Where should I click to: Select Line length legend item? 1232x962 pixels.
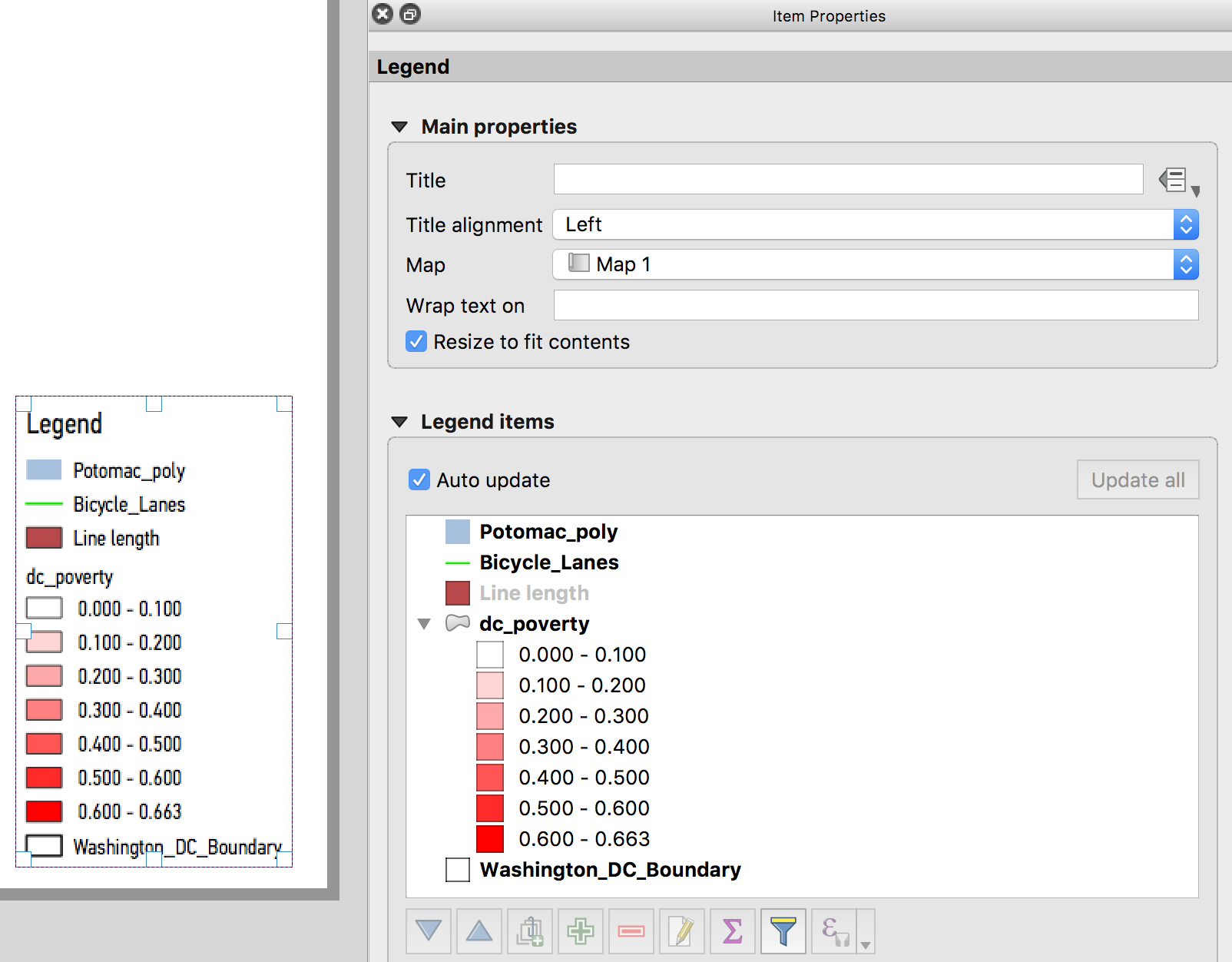coord(535,593)
